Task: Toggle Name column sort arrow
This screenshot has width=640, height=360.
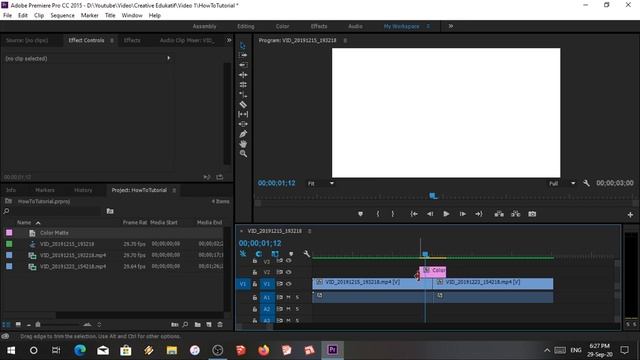Action: point(38,223)
